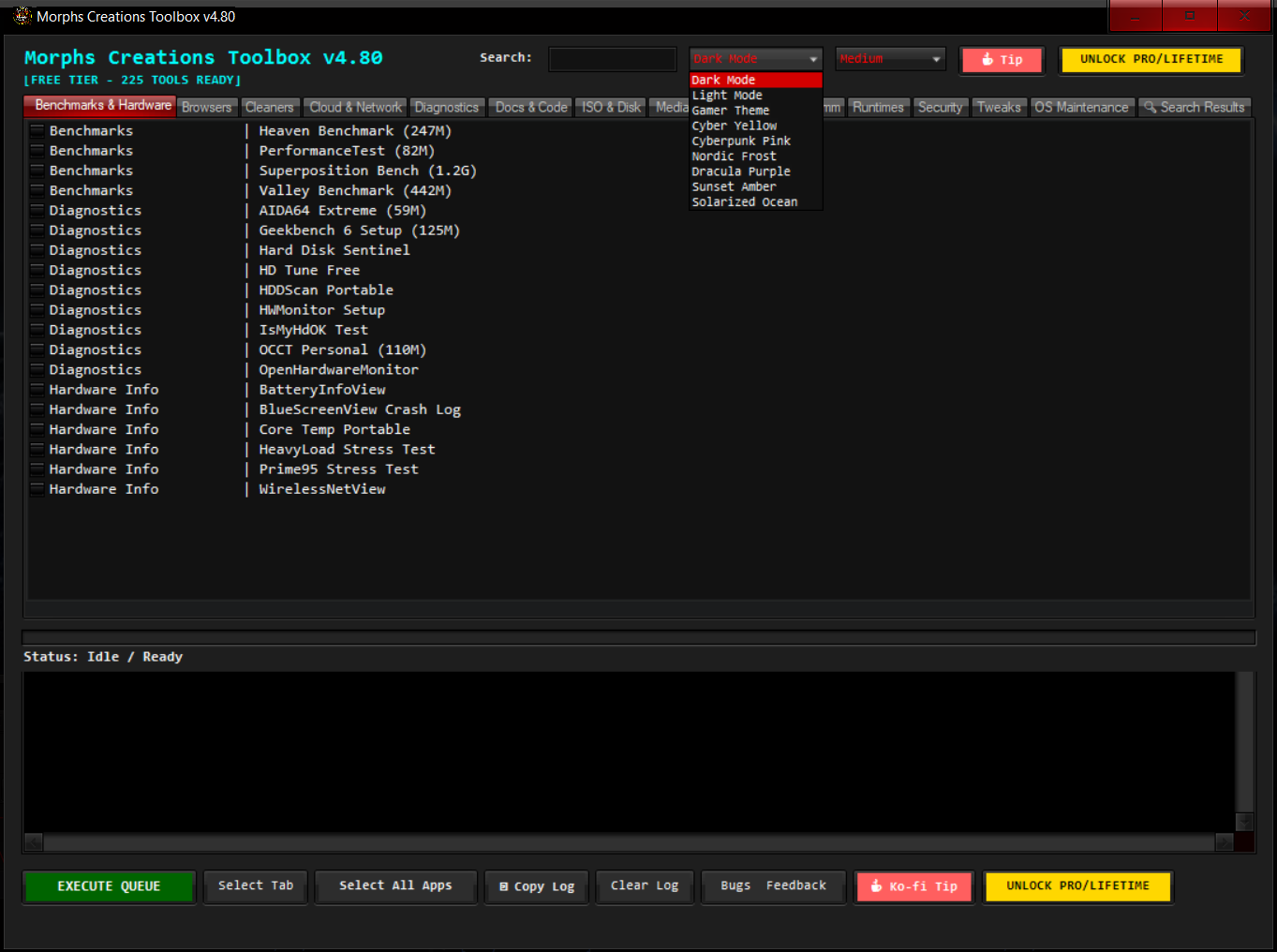The height and width of the screenshot is (952, 1277).
Task: Run the EXECUTE QUEUE button
Action: click(x=109, y=886)
